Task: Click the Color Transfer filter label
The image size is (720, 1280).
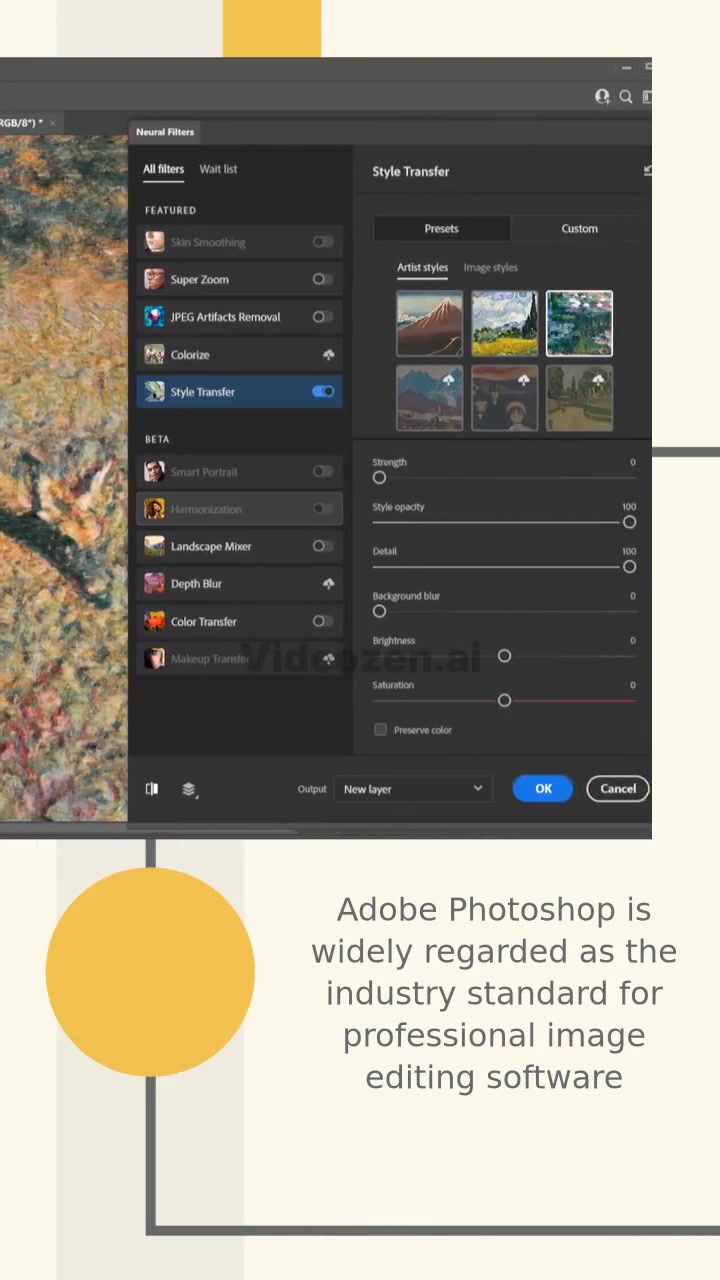Action: [203, 622]
